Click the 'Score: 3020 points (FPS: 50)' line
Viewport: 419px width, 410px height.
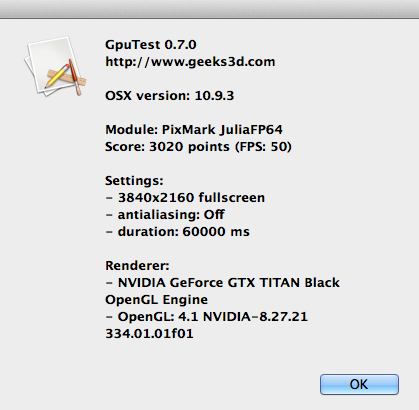point(198,147)
